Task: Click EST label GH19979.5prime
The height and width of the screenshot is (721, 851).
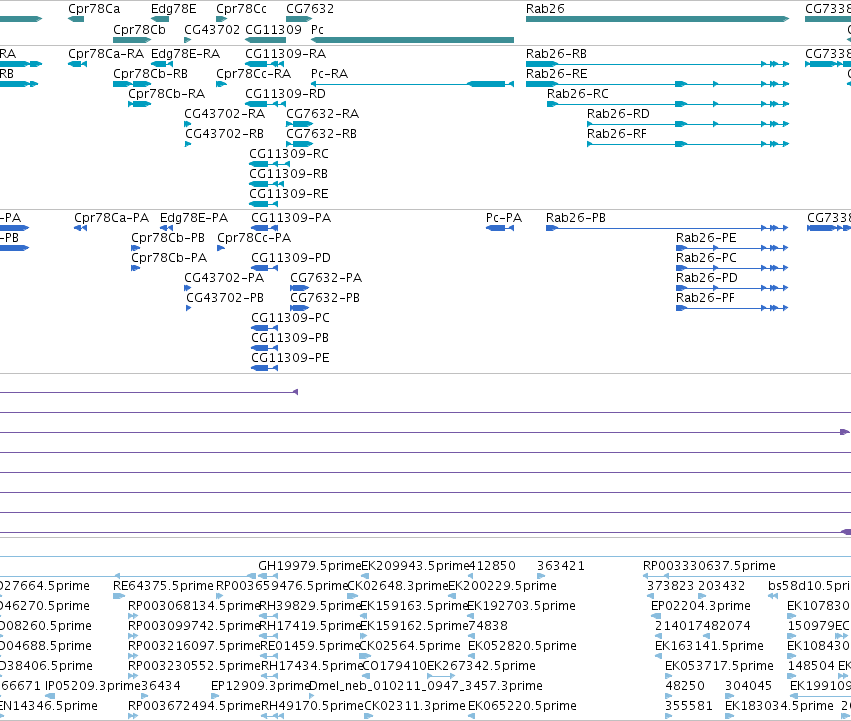Action: point(309,566)
